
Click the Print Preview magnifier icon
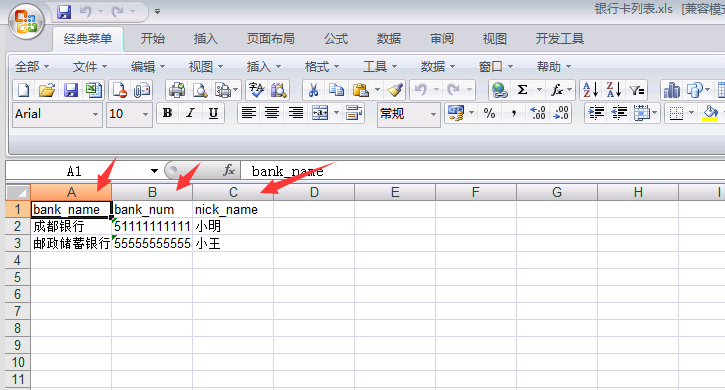pyautogui.click(x=200, y=90)
